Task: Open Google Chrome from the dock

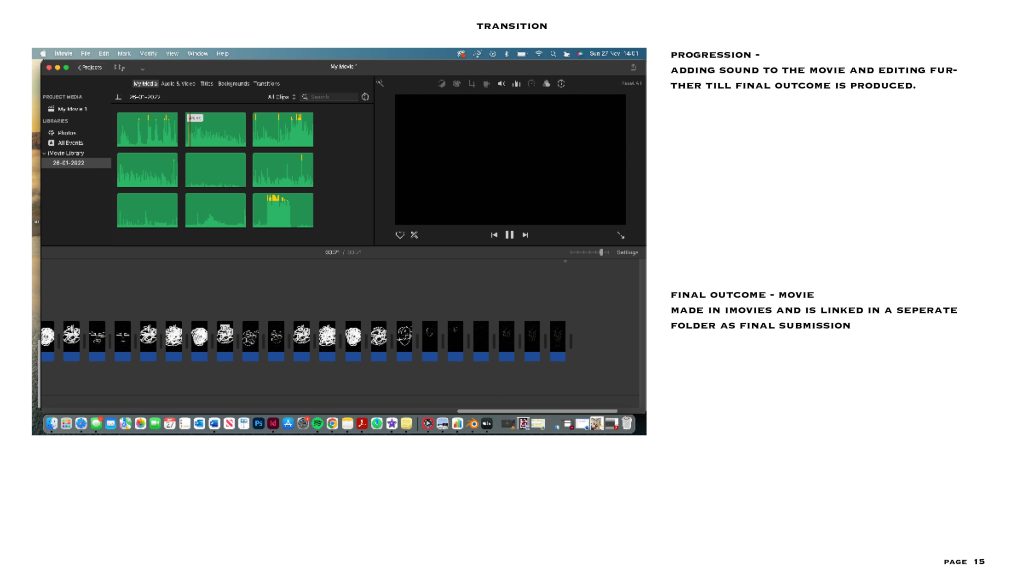Action: click(x=332, y=423)
